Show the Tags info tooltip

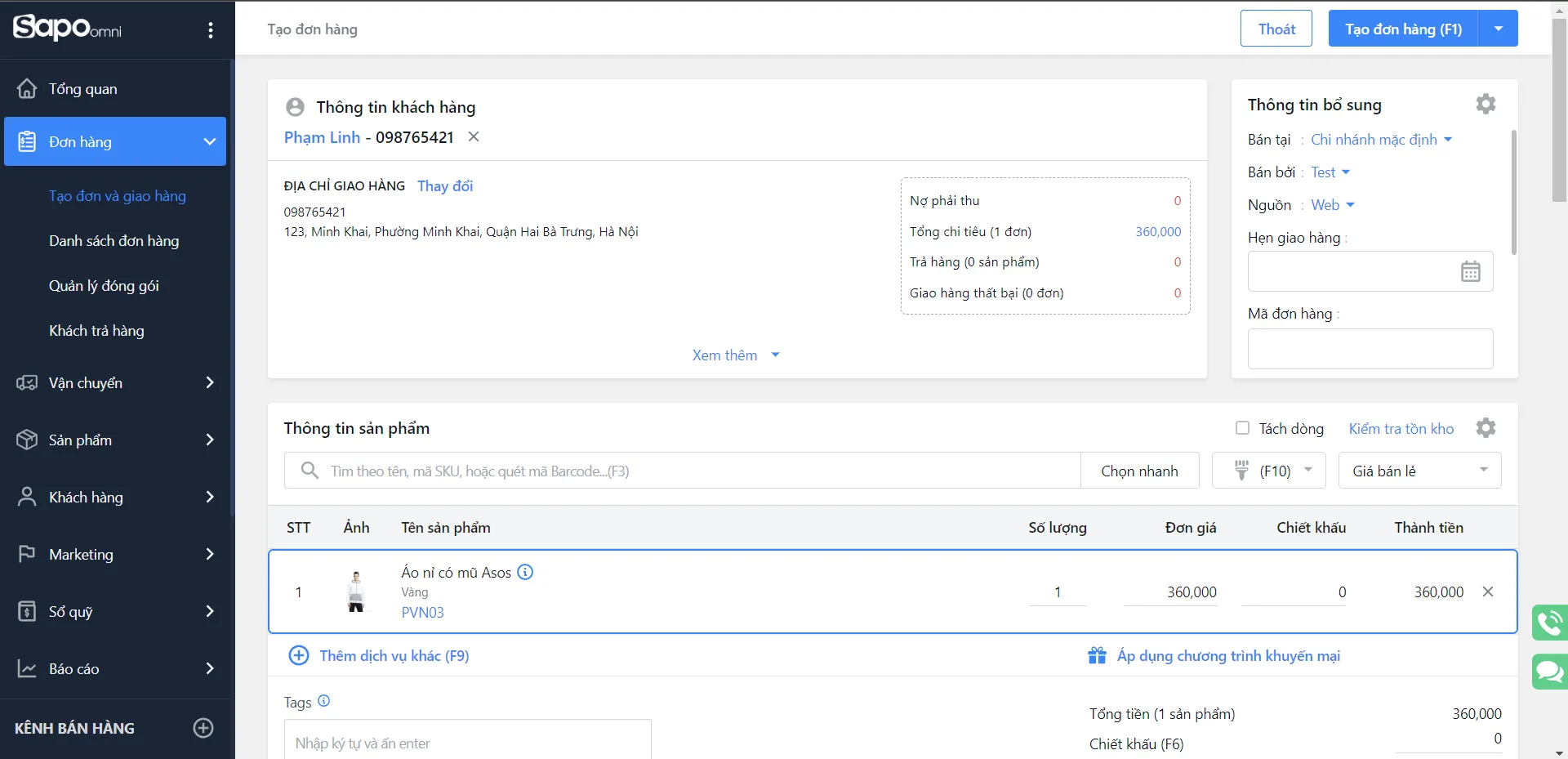tap(323, 700)
